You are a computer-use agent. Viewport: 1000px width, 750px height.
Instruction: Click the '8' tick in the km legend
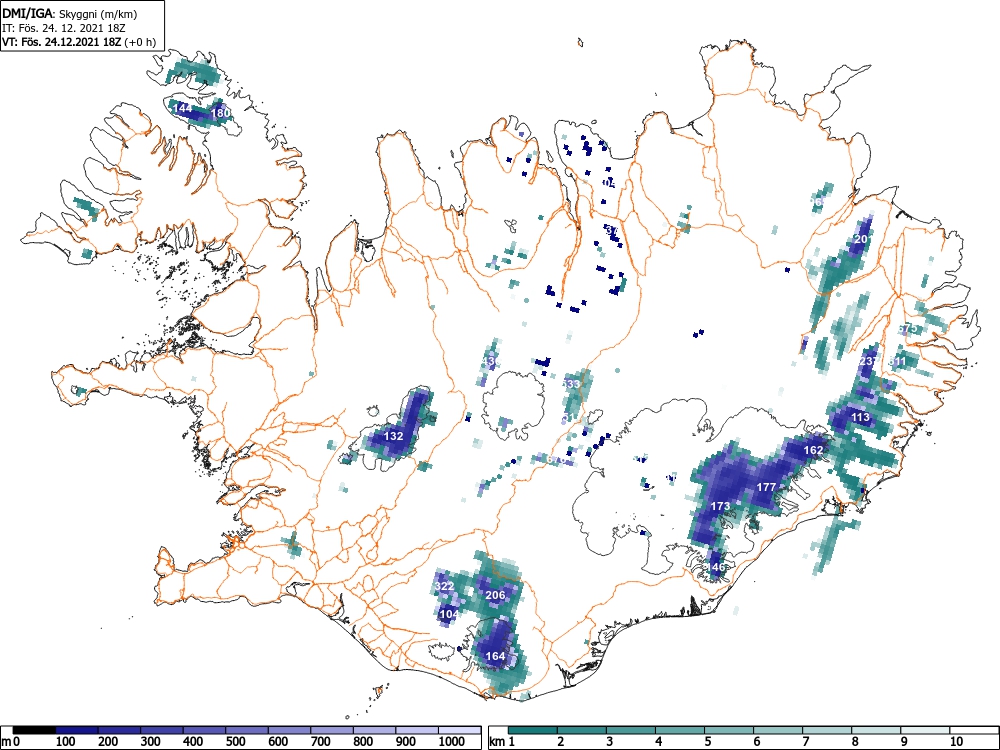click(x=855, y=742)
